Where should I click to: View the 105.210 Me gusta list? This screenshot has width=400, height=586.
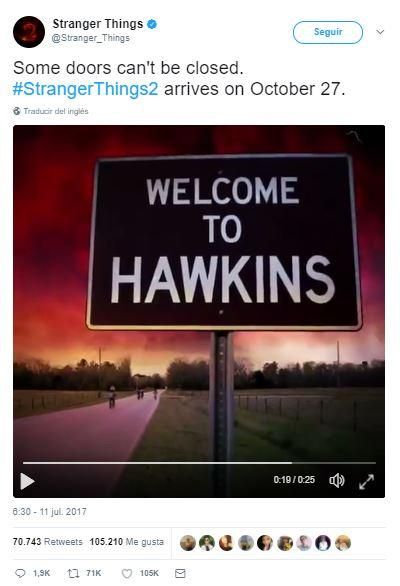(127, 542)
